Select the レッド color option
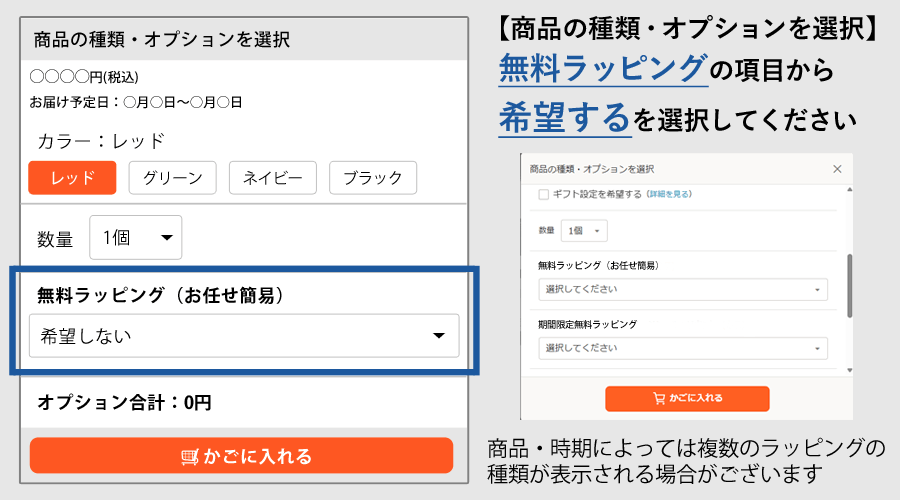 click(72, 178)
